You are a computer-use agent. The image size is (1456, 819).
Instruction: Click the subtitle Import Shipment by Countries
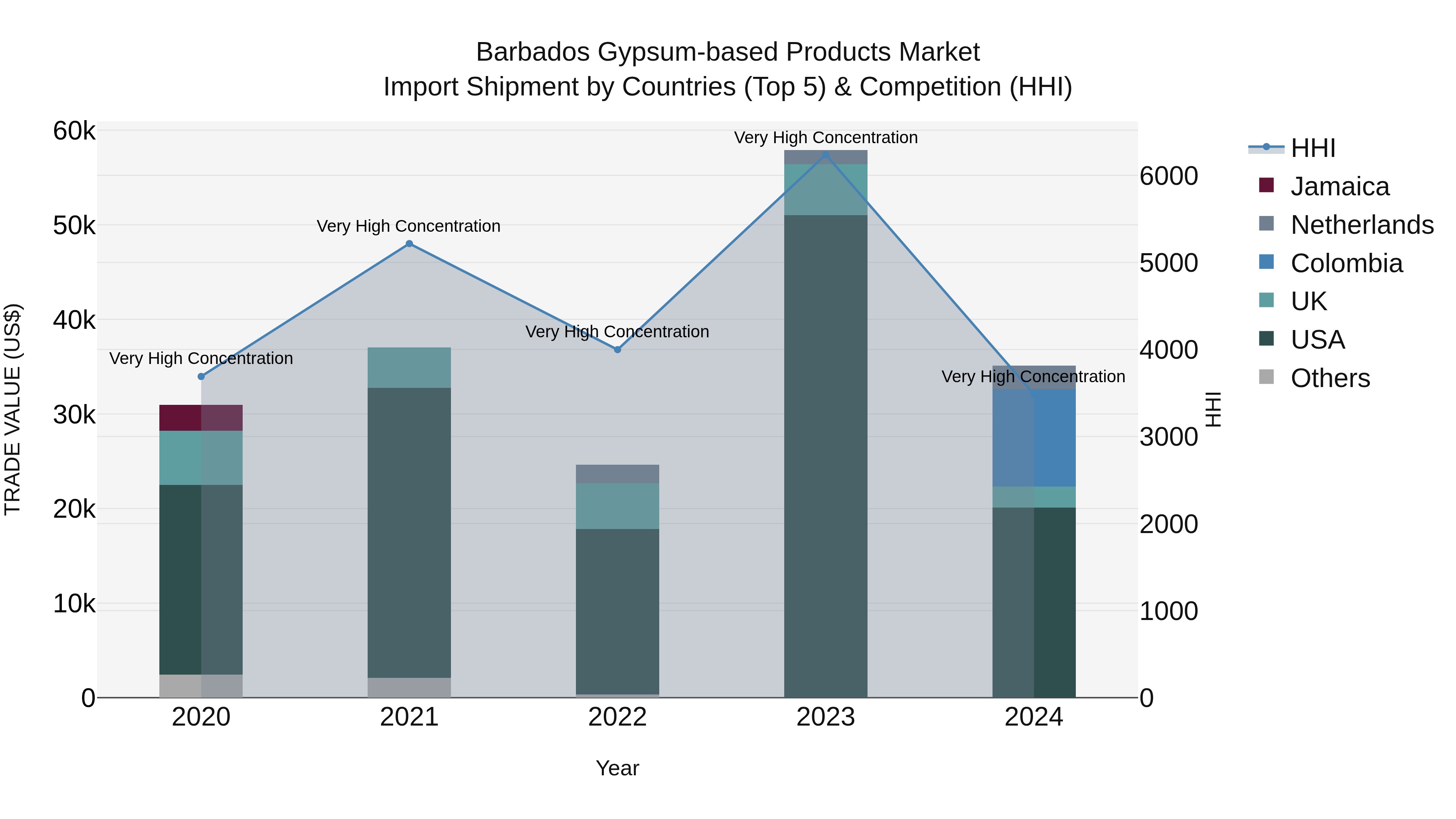click(x=728, y=87)
